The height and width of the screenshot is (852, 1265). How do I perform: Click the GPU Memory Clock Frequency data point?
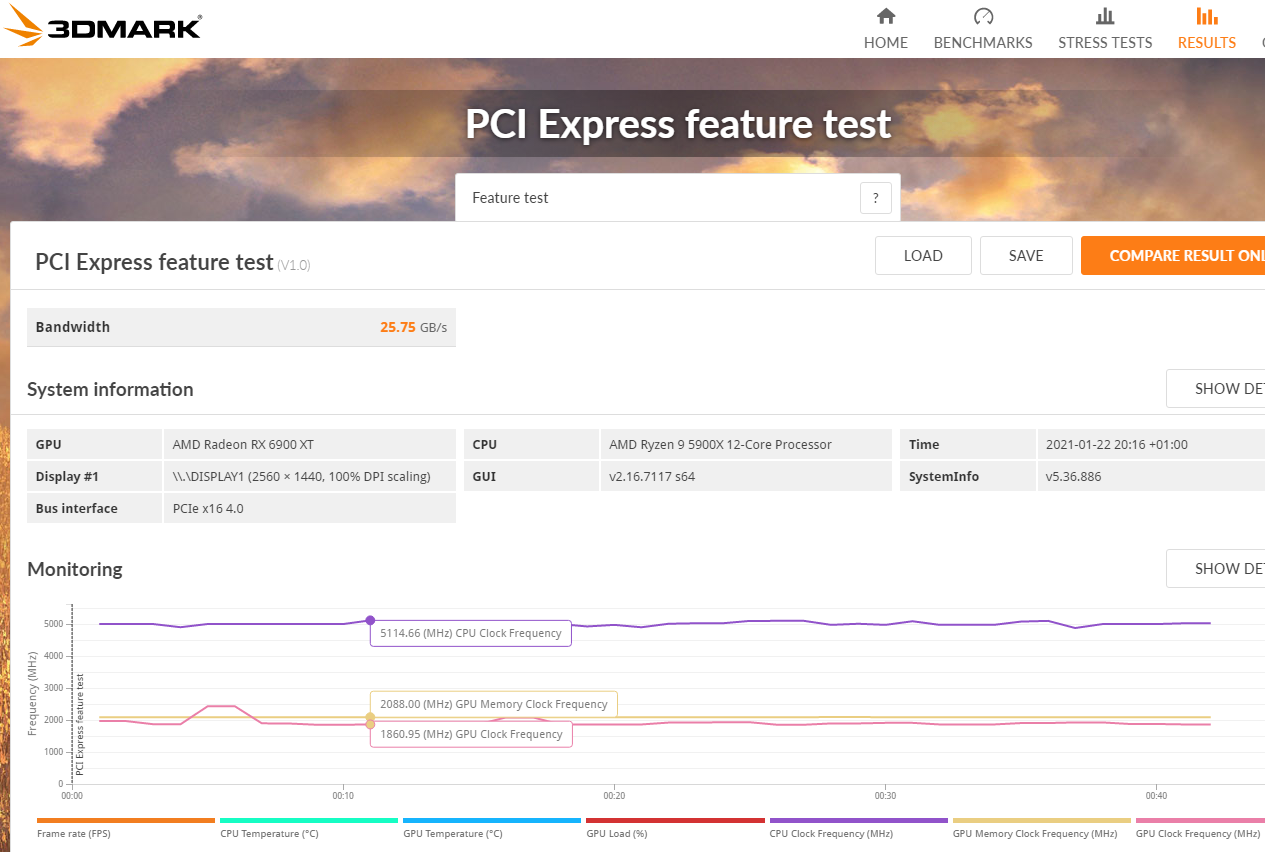pyautogui.click(x=370, y=717)
